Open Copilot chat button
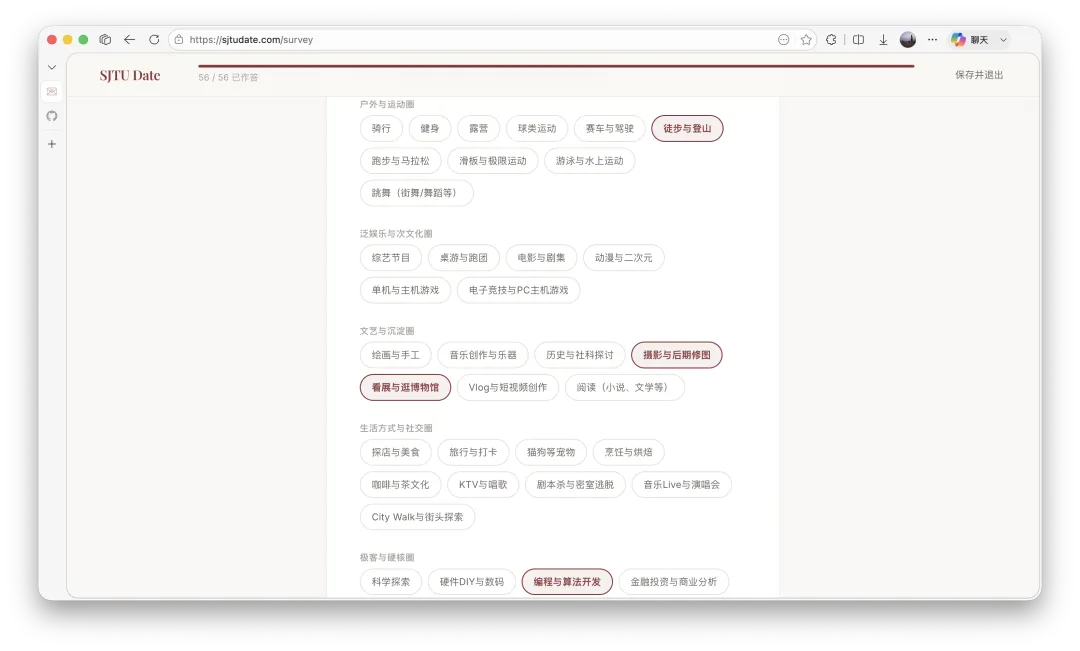Viewport: 1080px width, 651px height. pyautogui.click(x=970, y=40)
